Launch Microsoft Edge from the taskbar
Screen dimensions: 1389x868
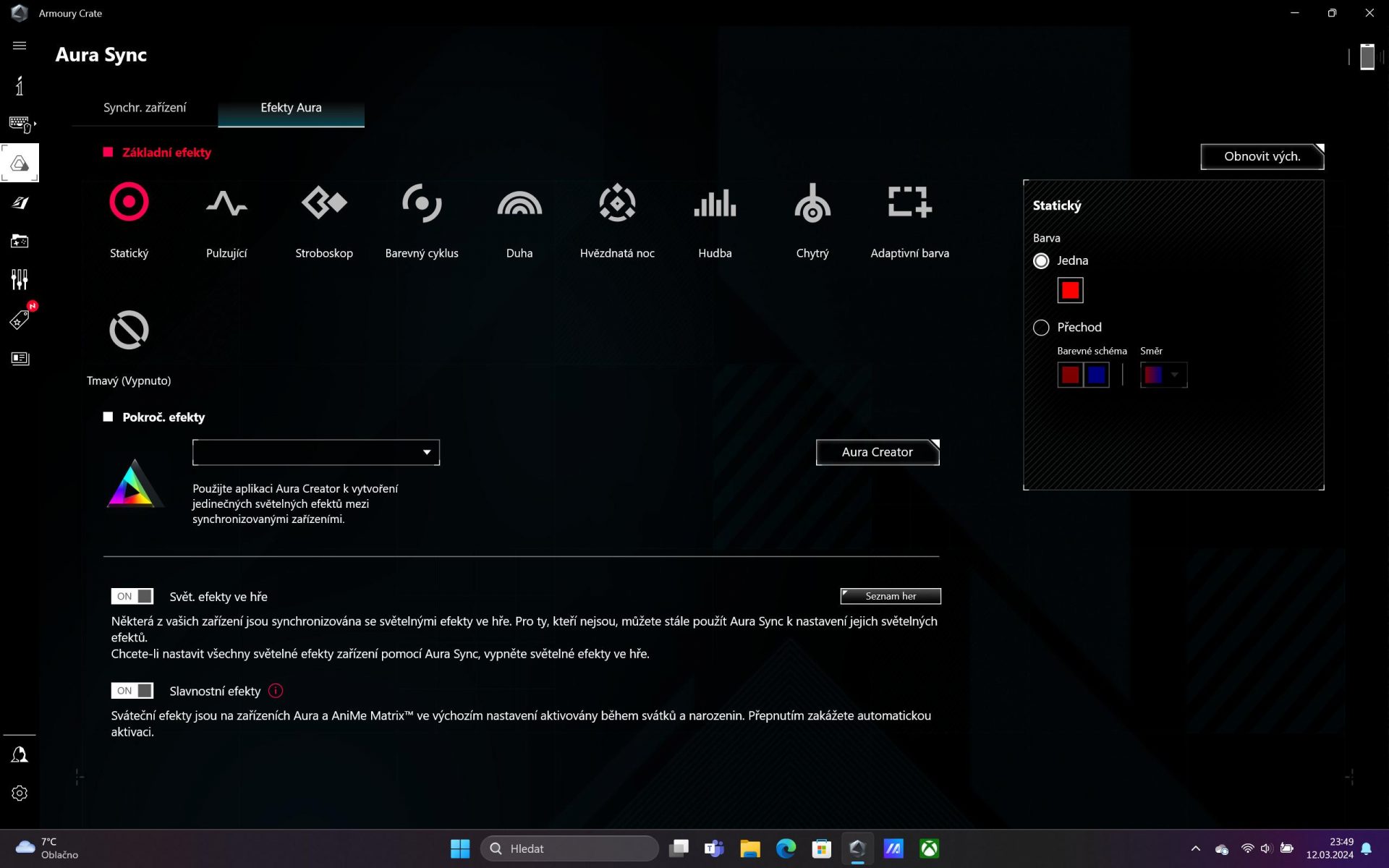786,848
